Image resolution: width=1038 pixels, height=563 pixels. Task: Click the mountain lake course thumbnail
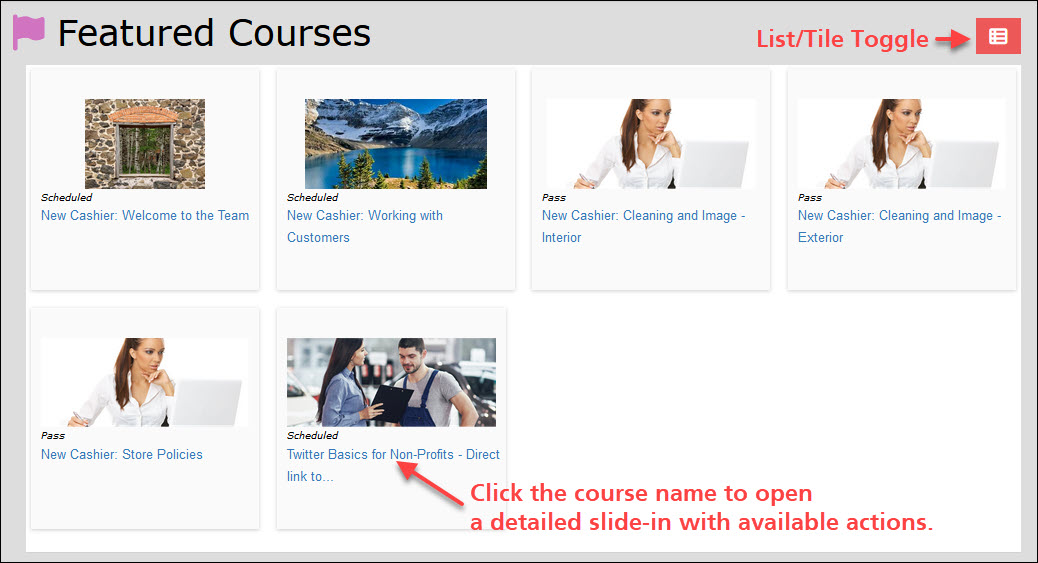point(396,144)
